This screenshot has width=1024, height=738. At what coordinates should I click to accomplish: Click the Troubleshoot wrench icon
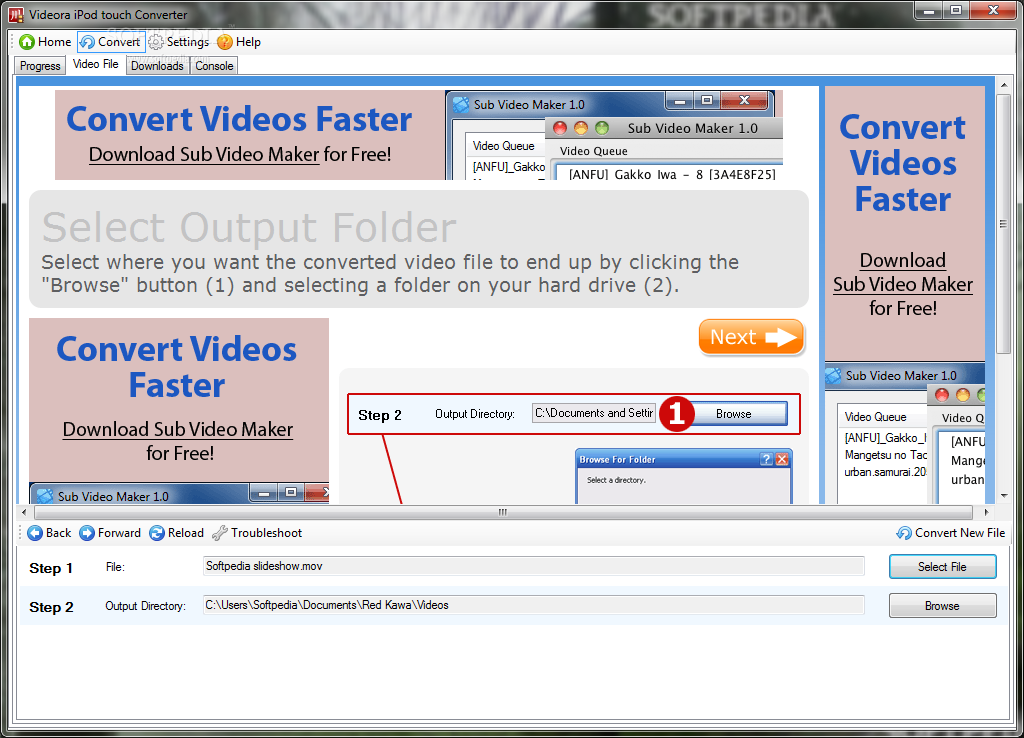[219, 533]
